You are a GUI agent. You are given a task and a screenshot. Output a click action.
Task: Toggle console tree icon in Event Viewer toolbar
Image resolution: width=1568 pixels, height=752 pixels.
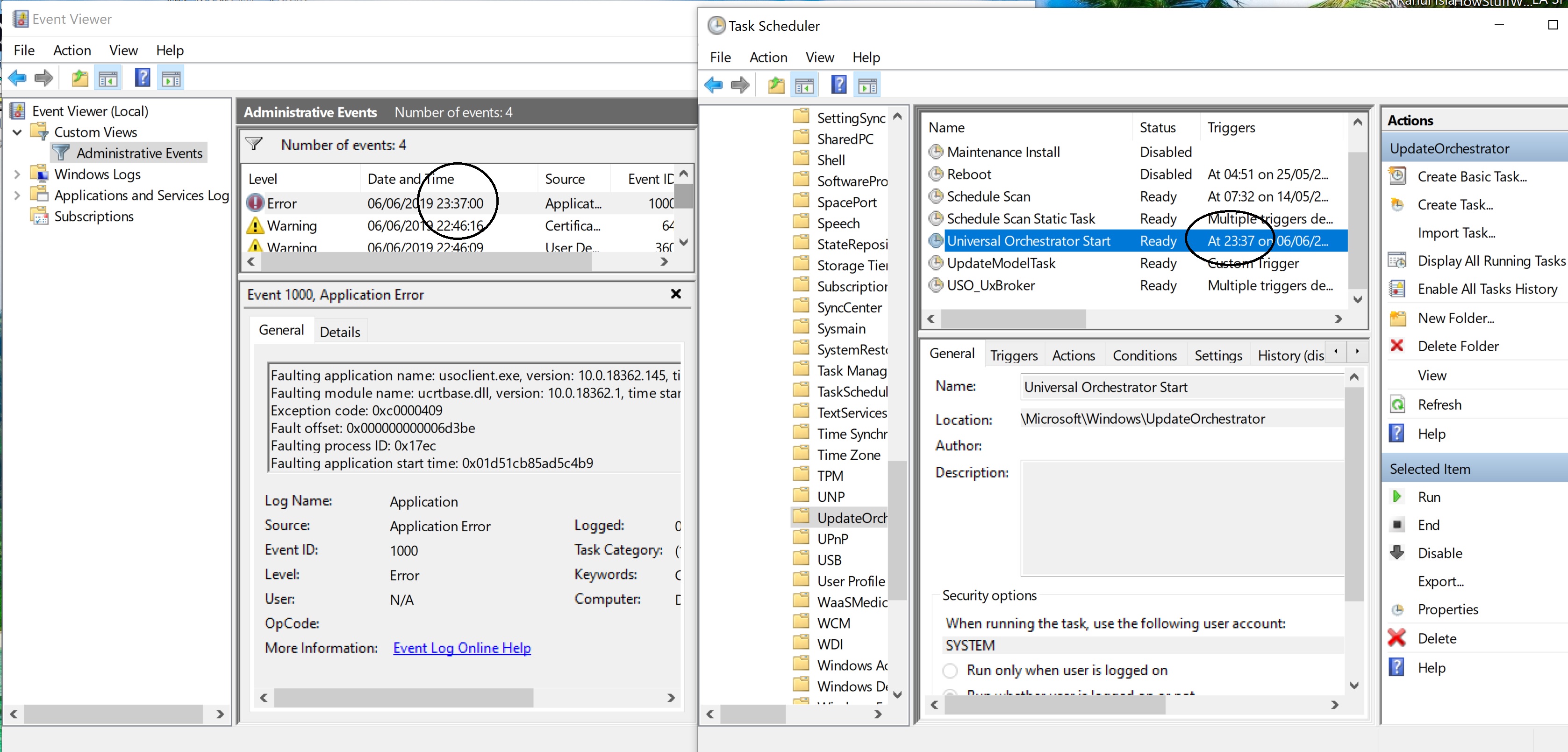(x=108, y=78)
